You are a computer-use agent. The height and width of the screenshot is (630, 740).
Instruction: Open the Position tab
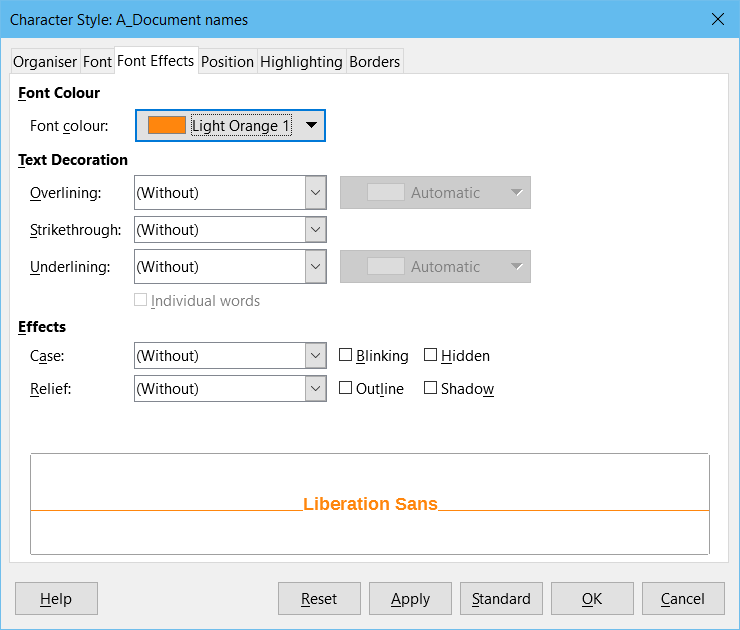coord(227,62)
